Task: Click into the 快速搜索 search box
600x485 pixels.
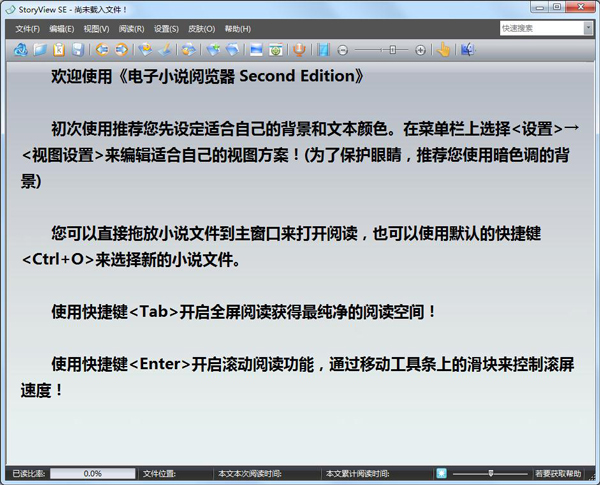Action: (542, 28)
